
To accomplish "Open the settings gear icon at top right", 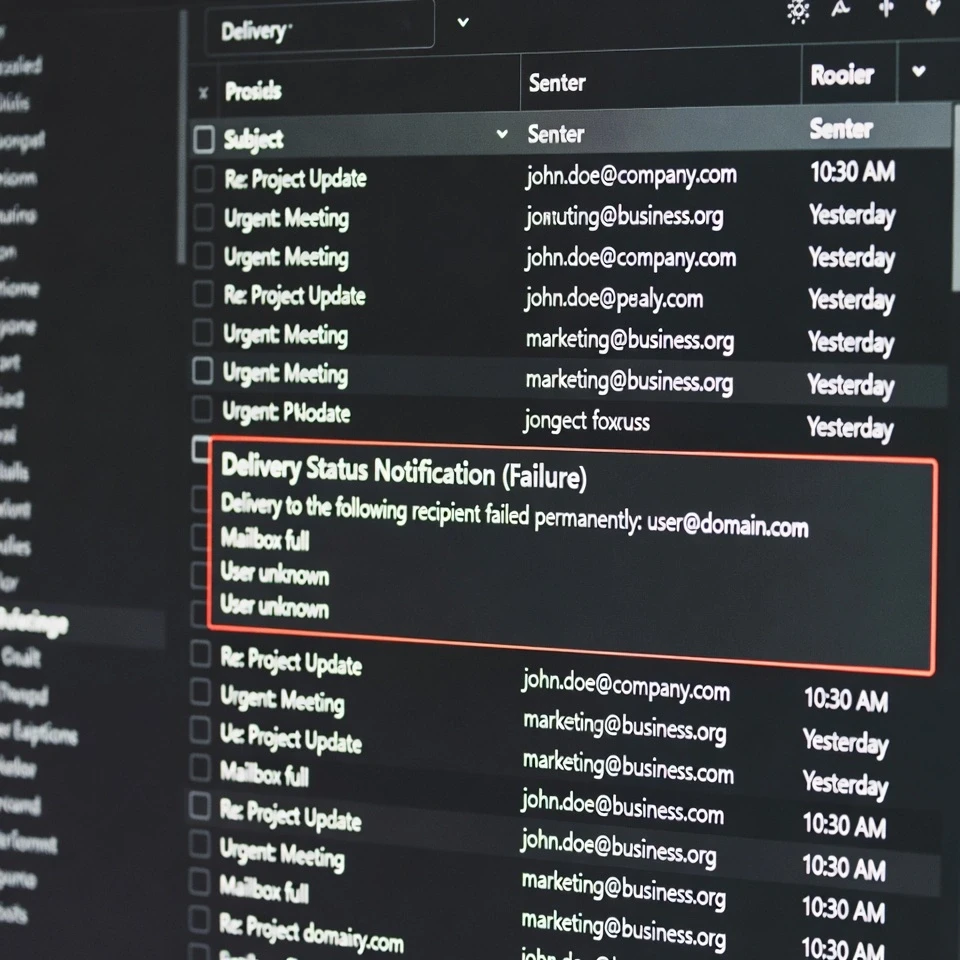I will [798, 11].
